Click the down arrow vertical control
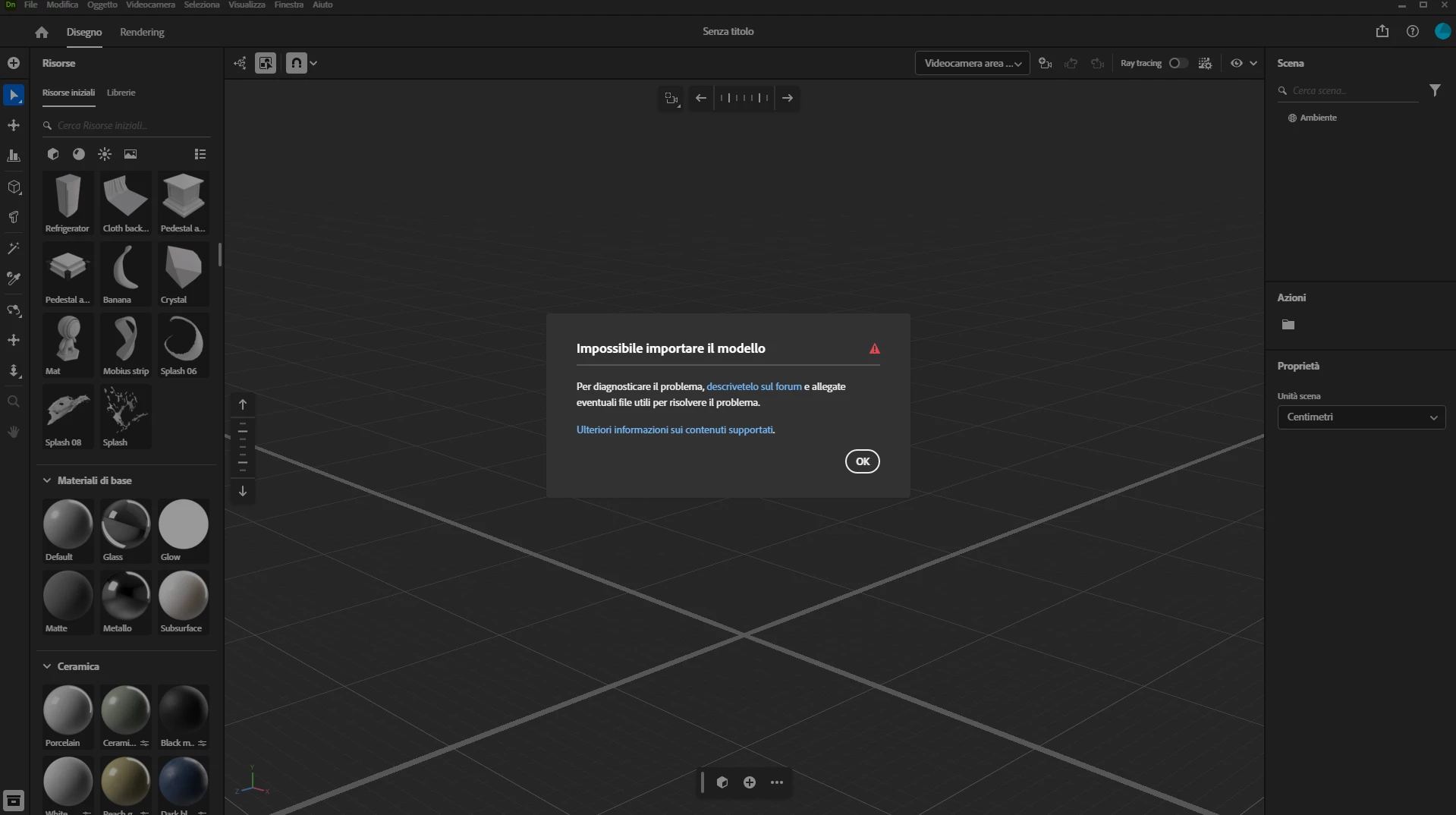Image resolution: width=1456 pixels, height=815 pixels. (243, 491)
